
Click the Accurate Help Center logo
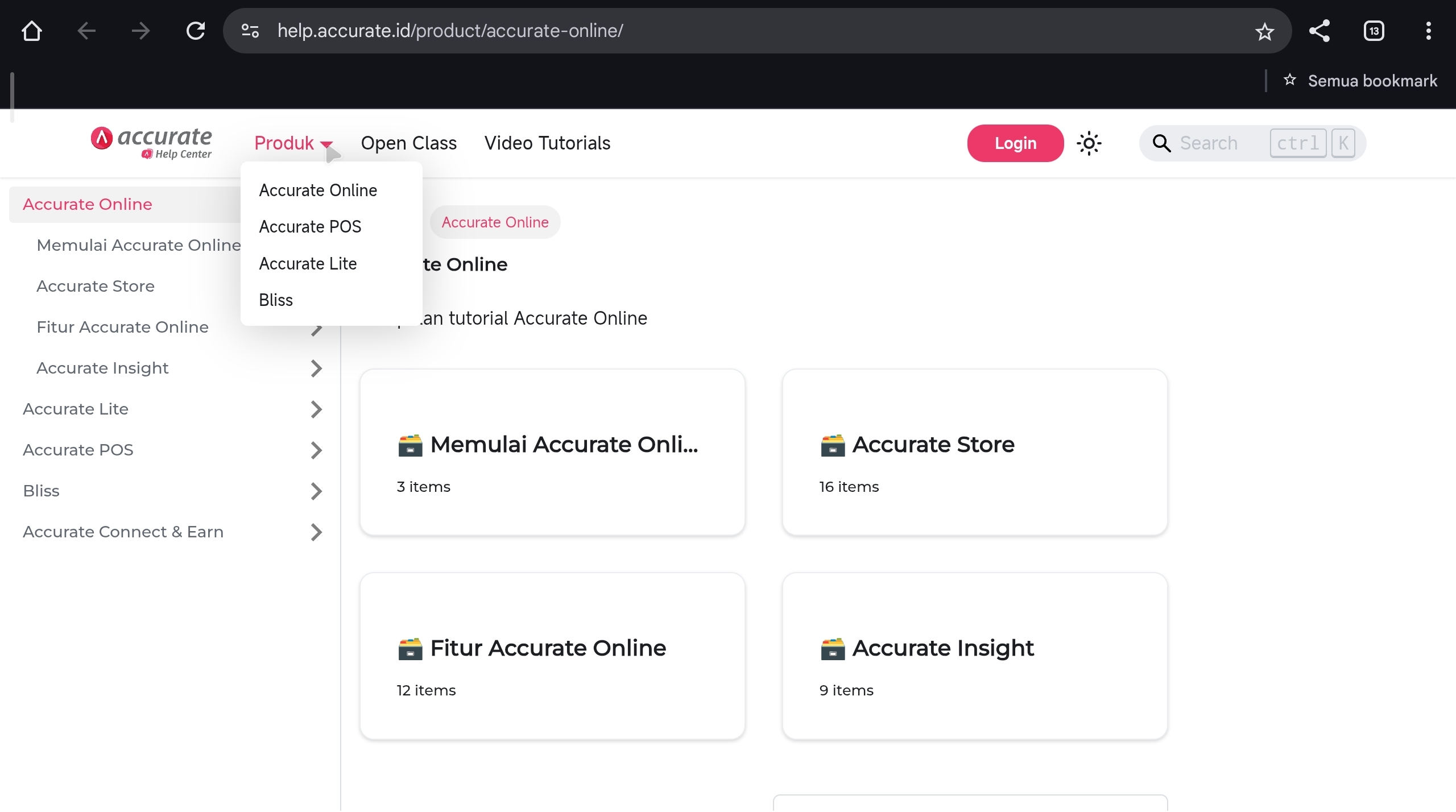click(151, 142)
